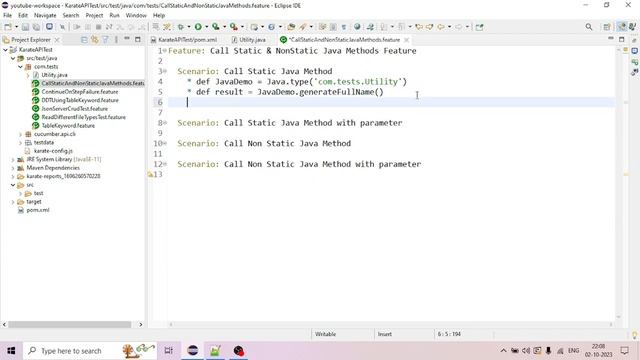Minimize the Project Explorer panel
Viewport: 640px width, 360px height.
tap(127, 39)
